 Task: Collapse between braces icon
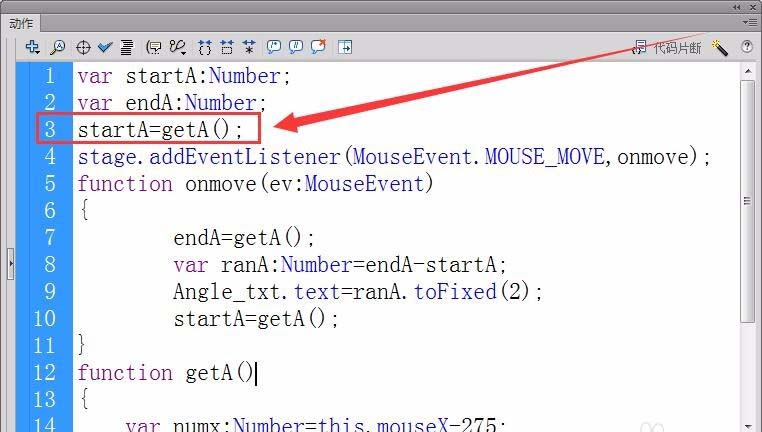pos(205,47)
